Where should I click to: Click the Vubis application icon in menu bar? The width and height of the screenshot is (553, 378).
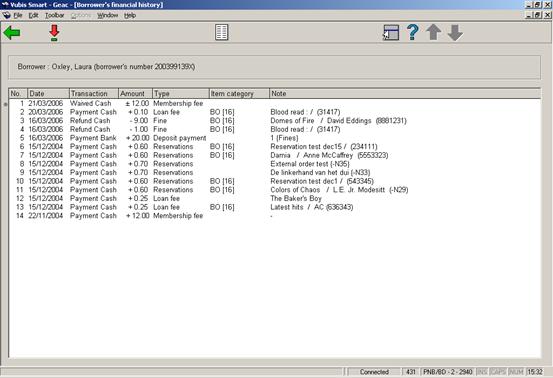[6, 16]
